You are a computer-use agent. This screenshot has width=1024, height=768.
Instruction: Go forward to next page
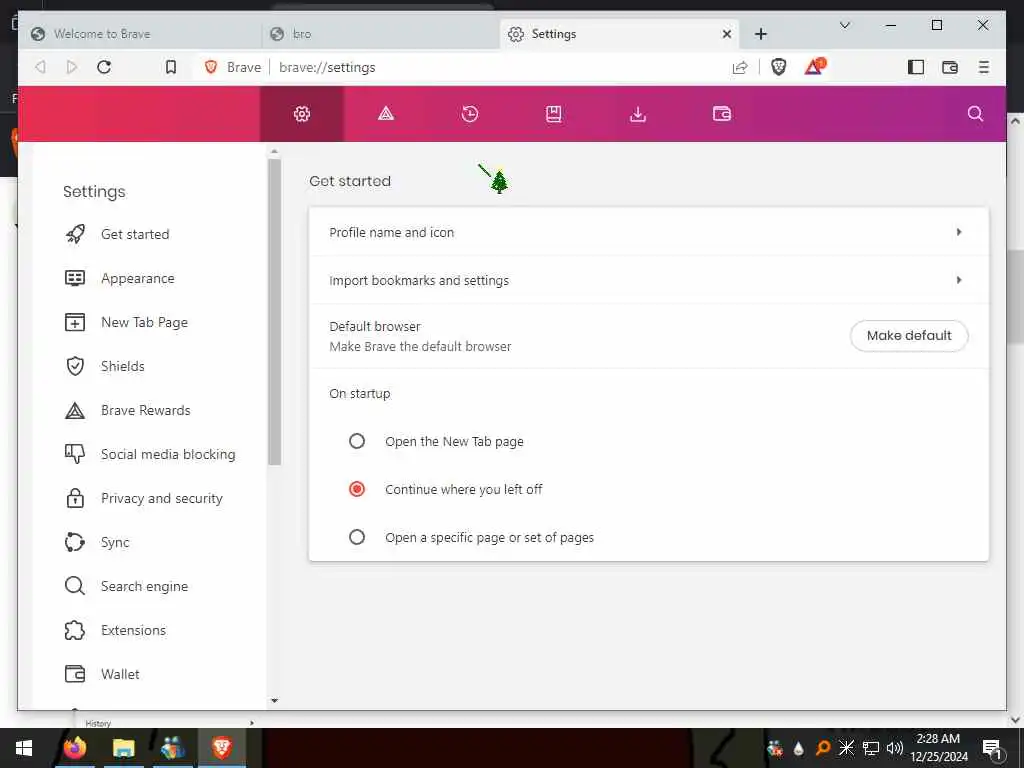click(x=72, y=67)
